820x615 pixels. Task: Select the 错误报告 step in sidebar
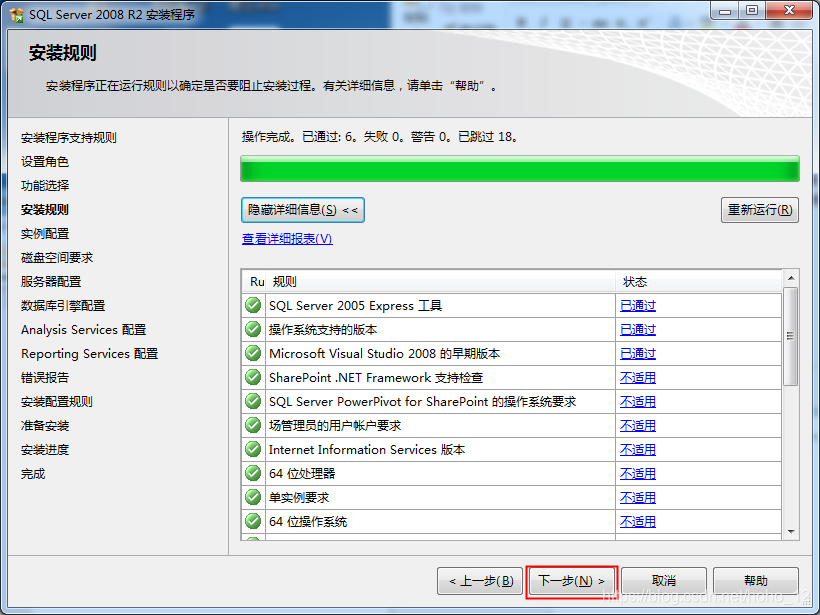point(44,378)
